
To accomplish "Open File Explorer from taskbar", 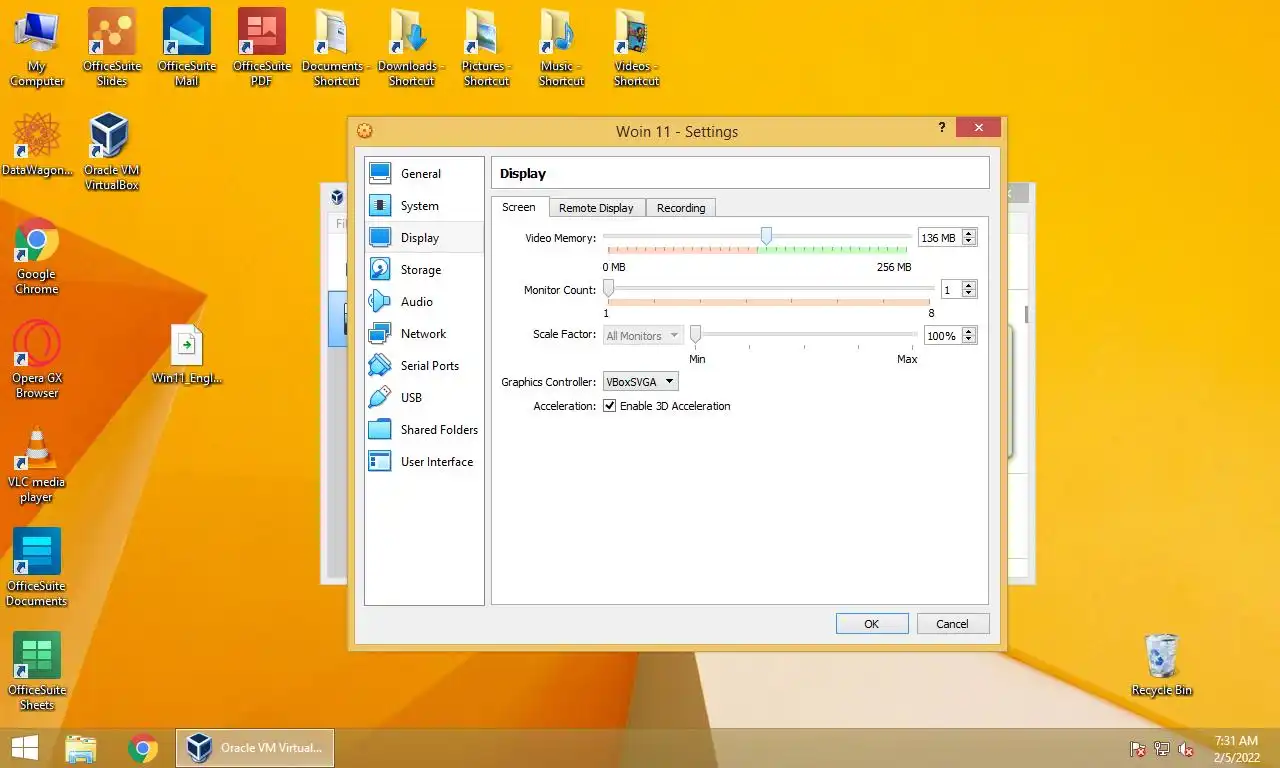I will (x=81, y=748).
